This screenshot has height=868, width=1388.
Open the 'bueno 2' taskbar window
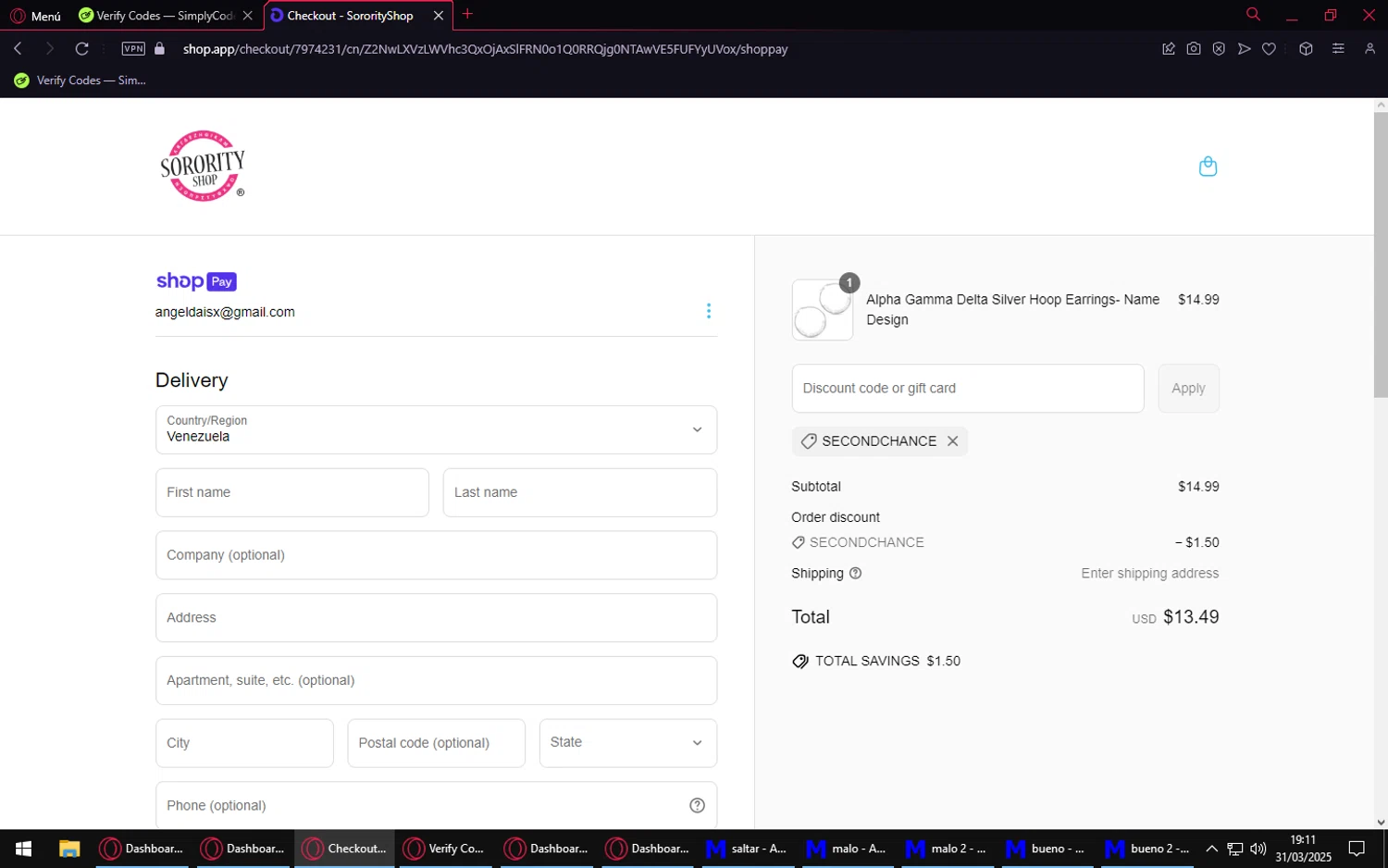coord(1147,849)
